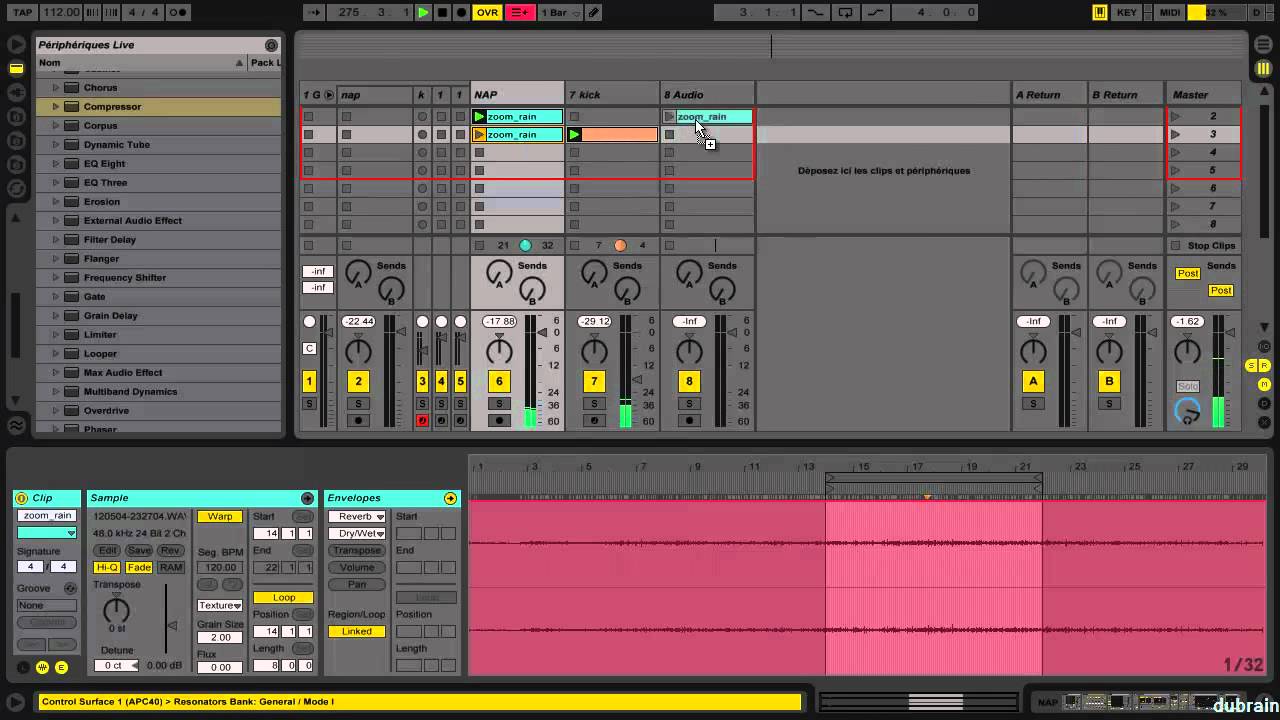Open the 1 Bar quantization menu
This screenshot has height=720, width=1280.
pos(560,12)
